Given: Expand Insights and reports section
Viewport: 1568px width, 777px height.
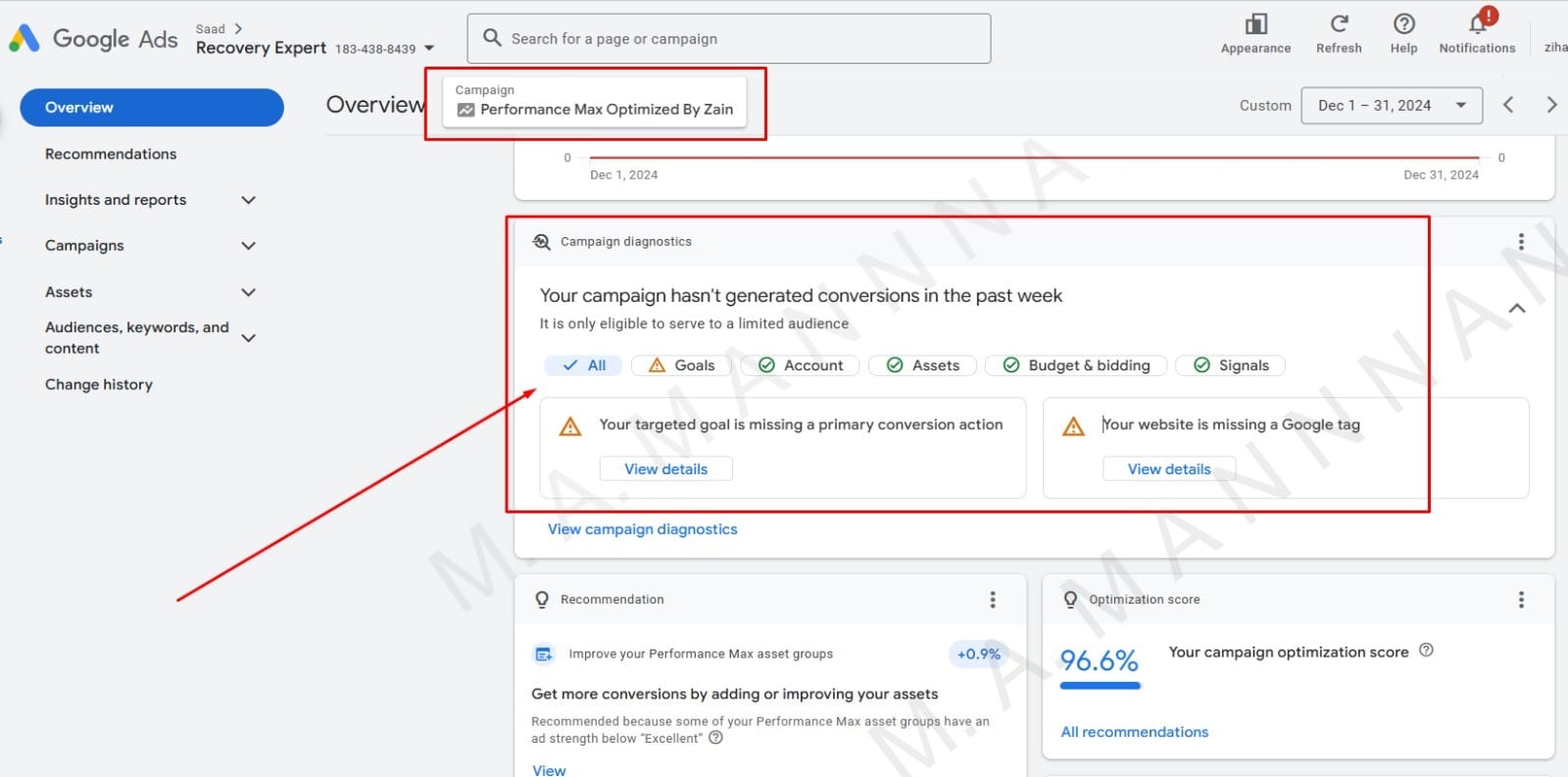Looking at the screenshot, I should [x=248, y=200].
